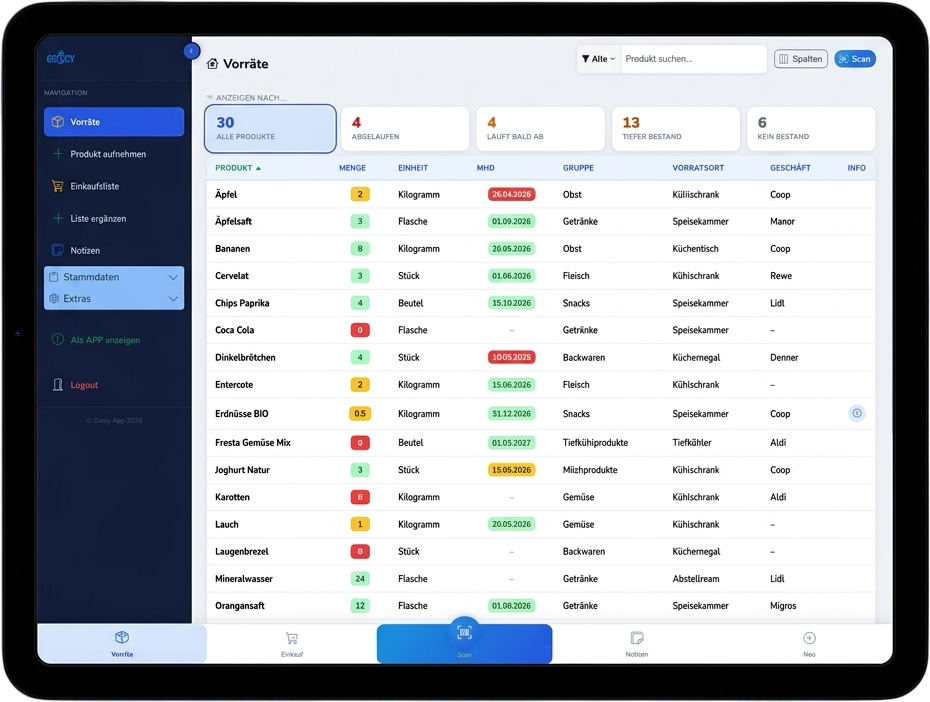Viewport: 930px width, 702px height.
Task: Select the Entercote product row
Action: [x=540, y=385]
